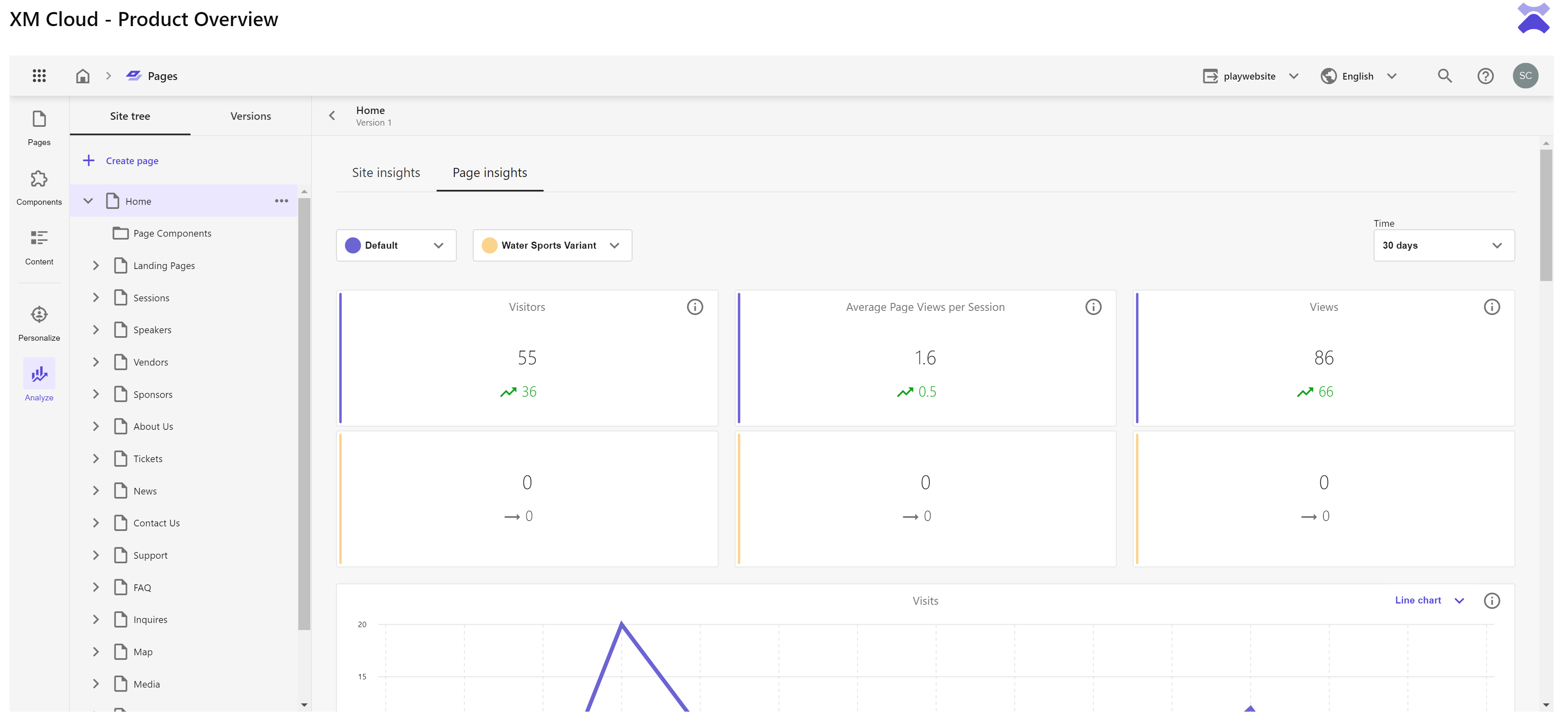Click the search magnifier icon

1445,76
